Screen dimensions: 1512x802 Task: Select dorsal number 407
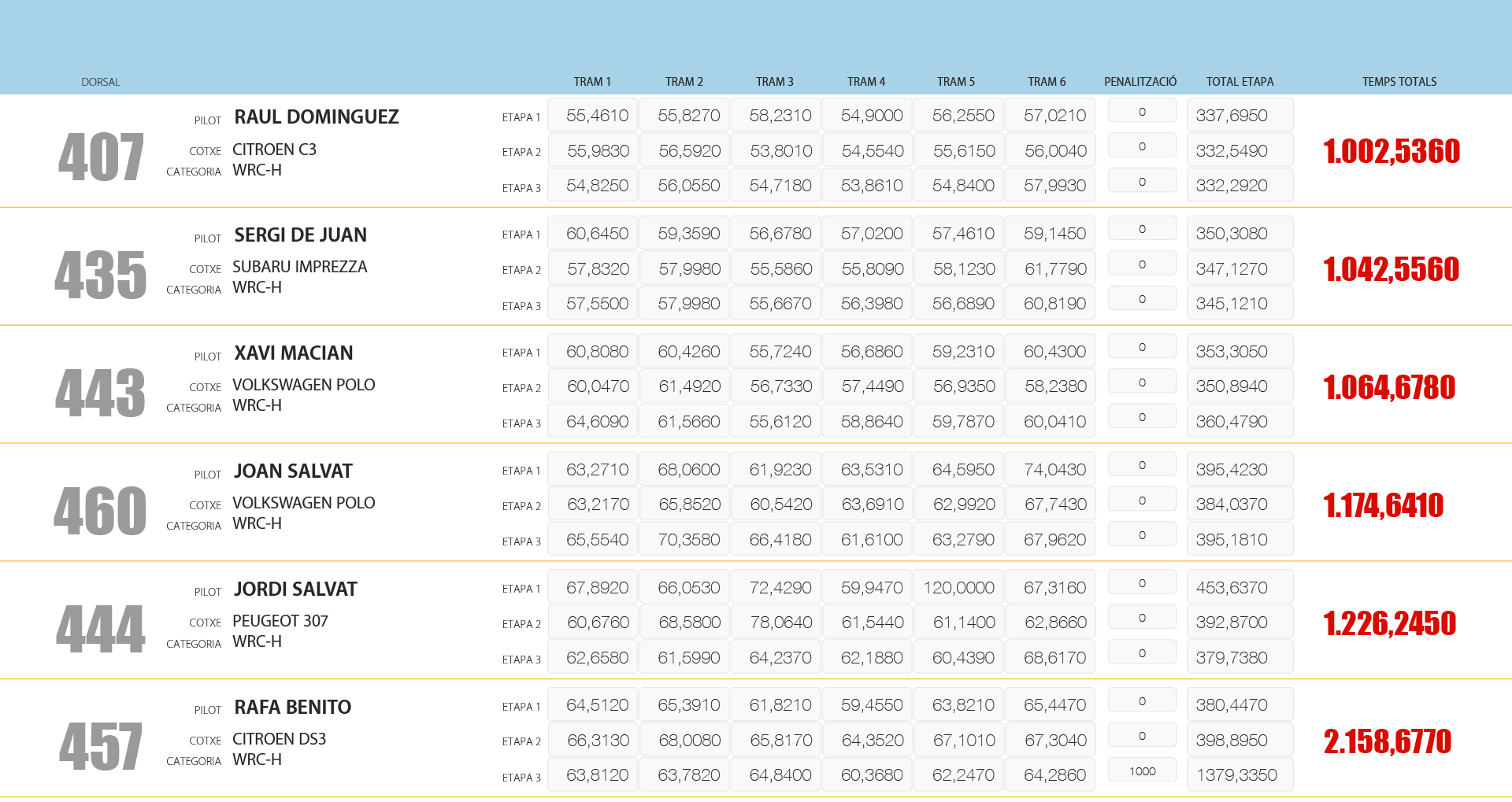101,157
